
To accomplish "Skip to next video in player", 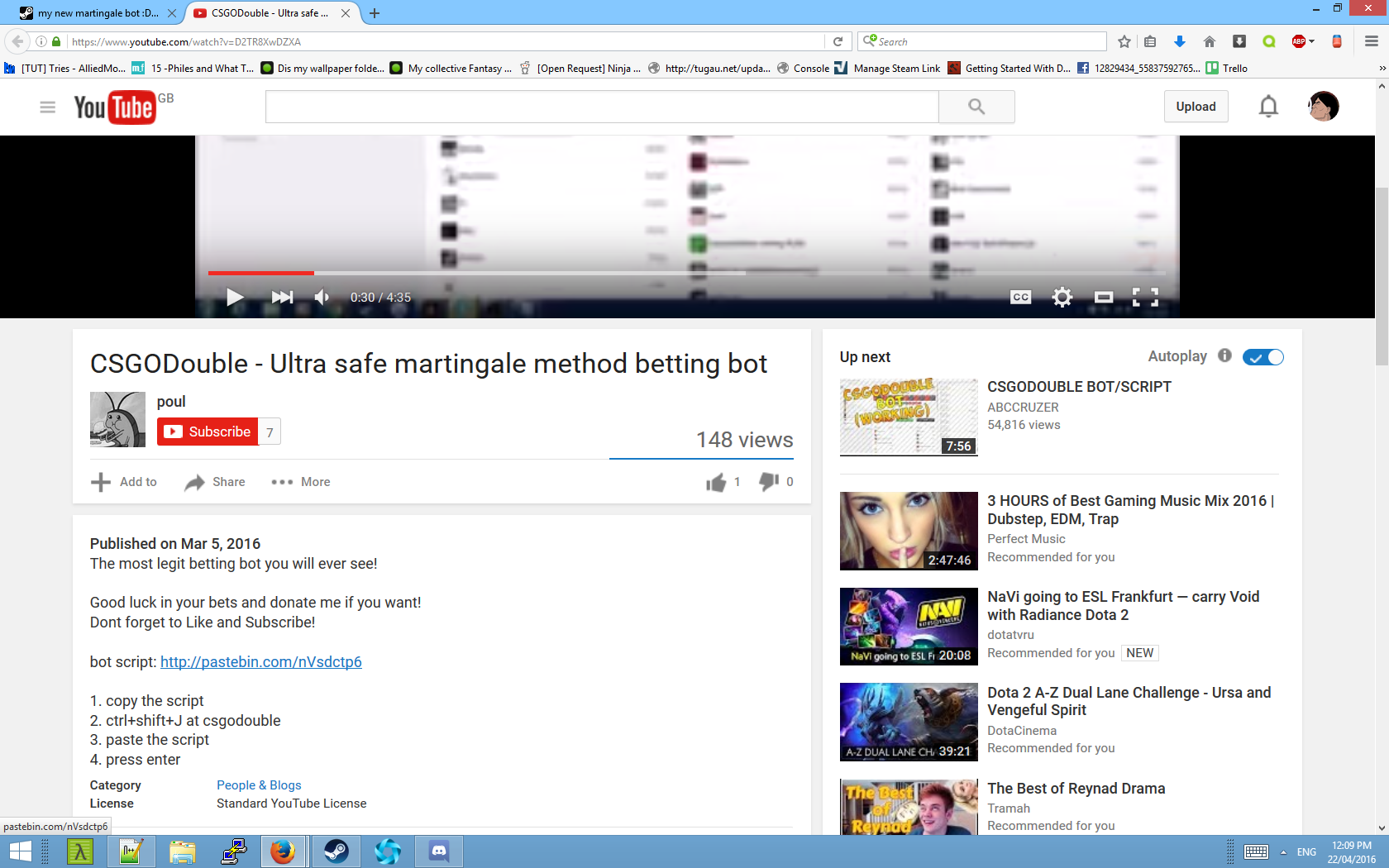I will pos(282,298).
